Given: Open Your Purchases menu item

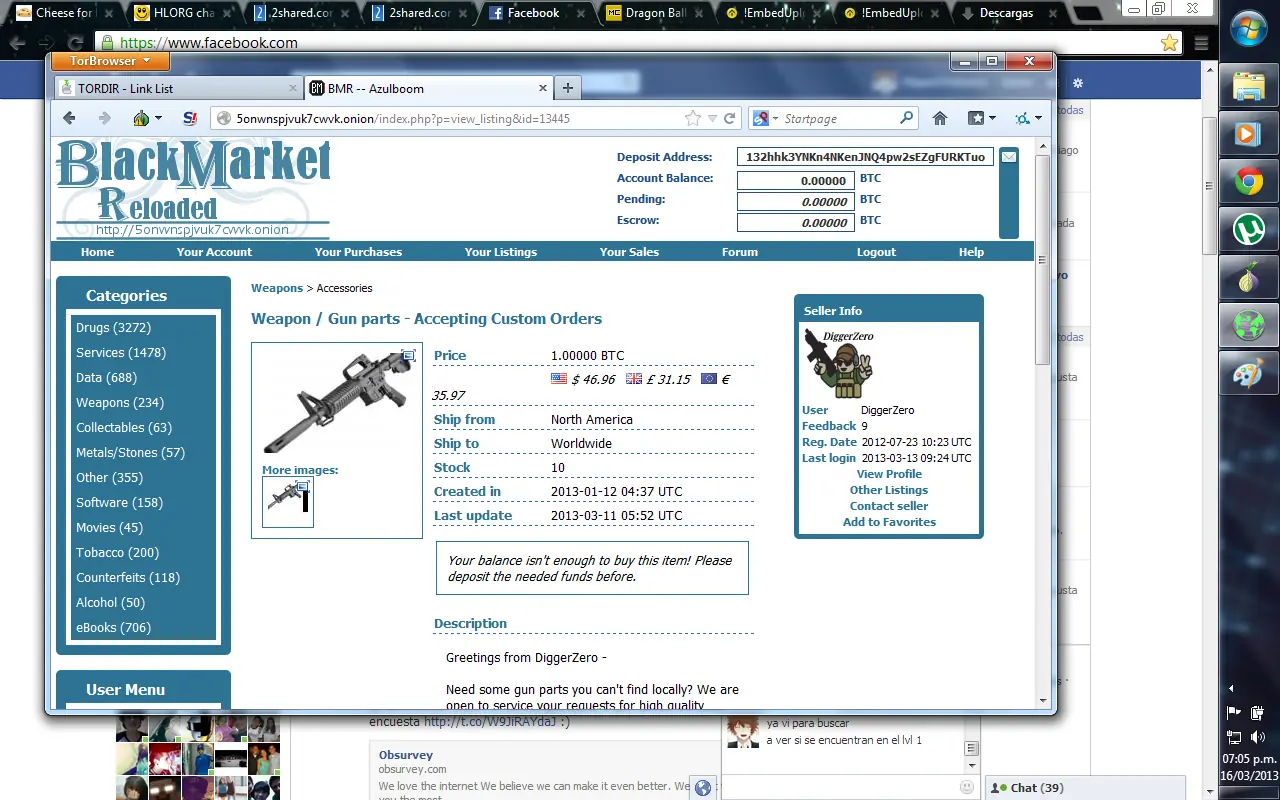Looking at the screenshot, I should (358, 252).
